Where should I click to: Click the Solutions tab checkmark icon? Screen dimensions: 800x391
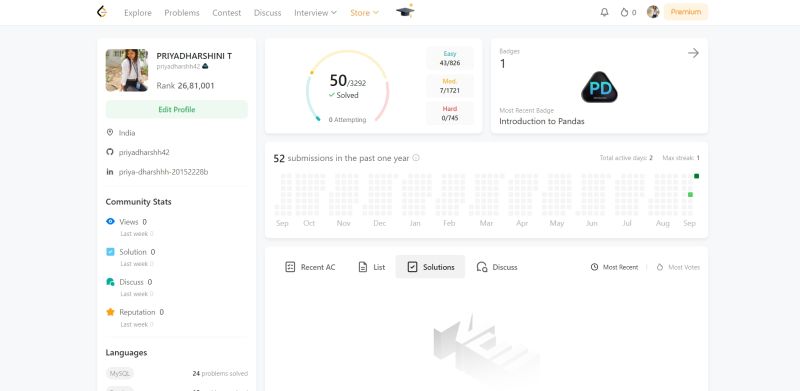pos(412,267)
